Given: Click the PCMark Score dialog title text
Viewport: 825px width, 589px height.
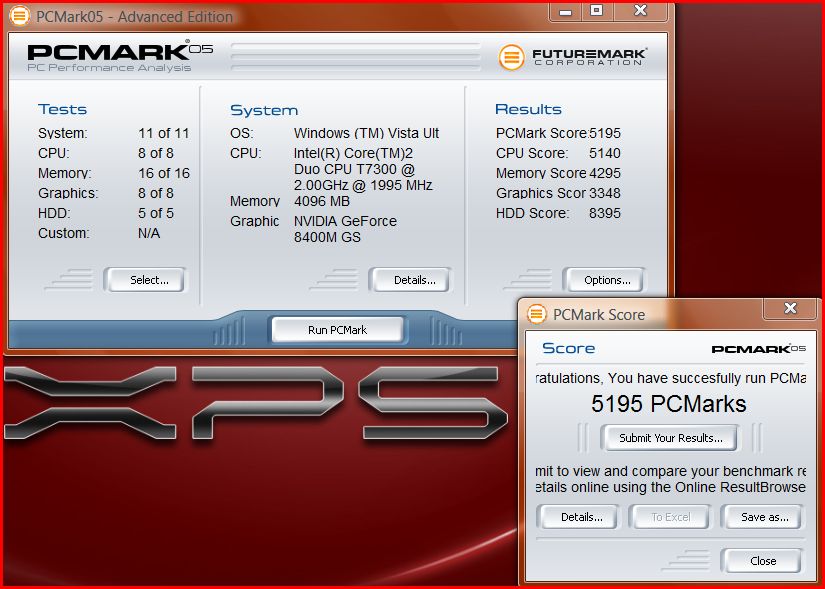Looking at the screenshot, I should coord(599,315).
